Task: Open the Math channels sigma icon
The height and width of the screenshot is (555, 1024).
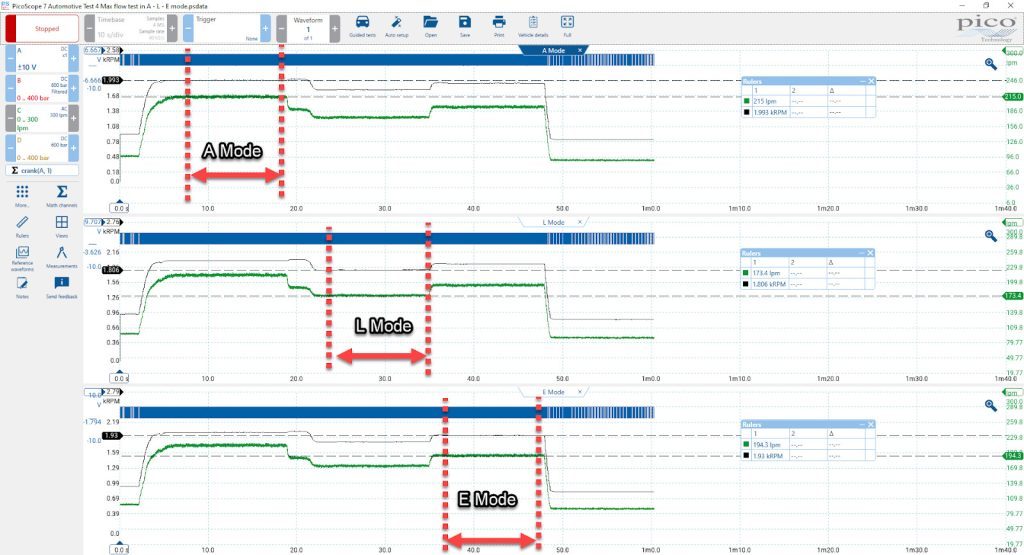Action: (61, 195)
